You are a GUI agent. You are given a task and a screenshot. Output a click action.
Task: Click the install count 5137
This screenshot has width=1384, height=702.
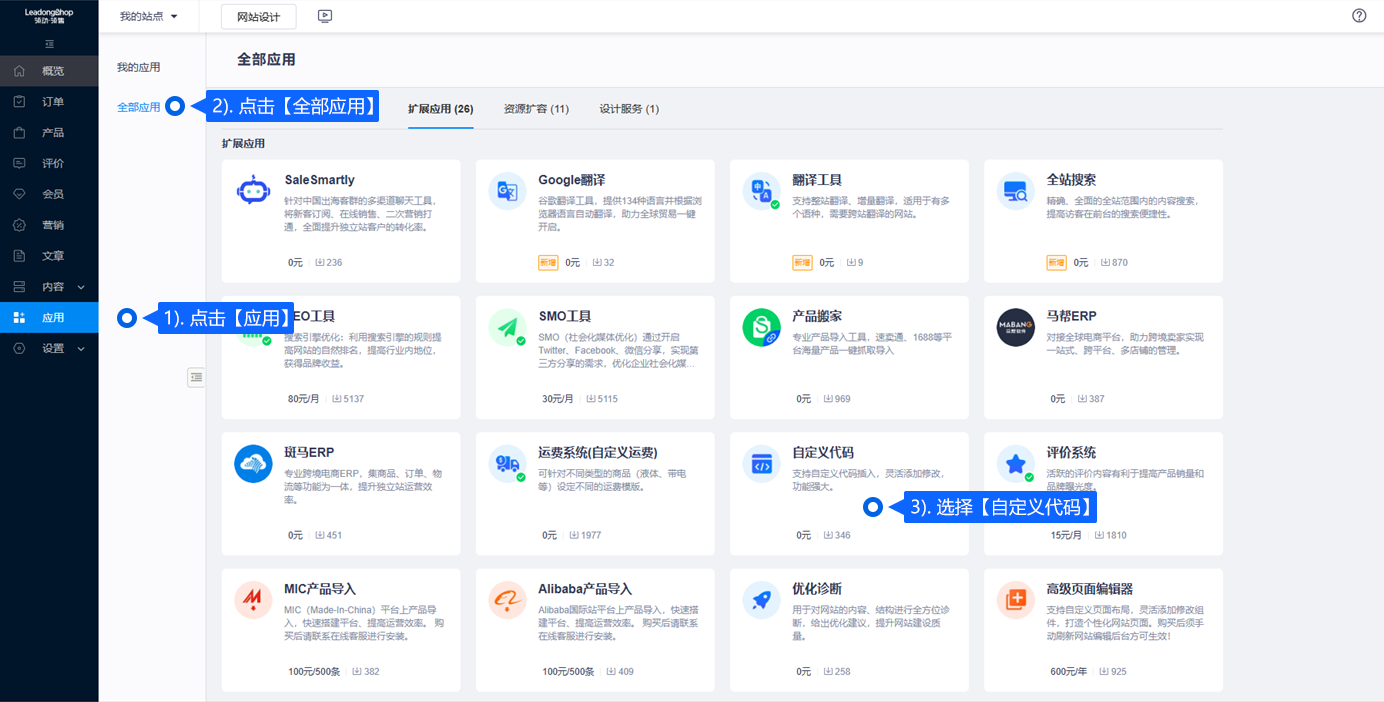347,399
